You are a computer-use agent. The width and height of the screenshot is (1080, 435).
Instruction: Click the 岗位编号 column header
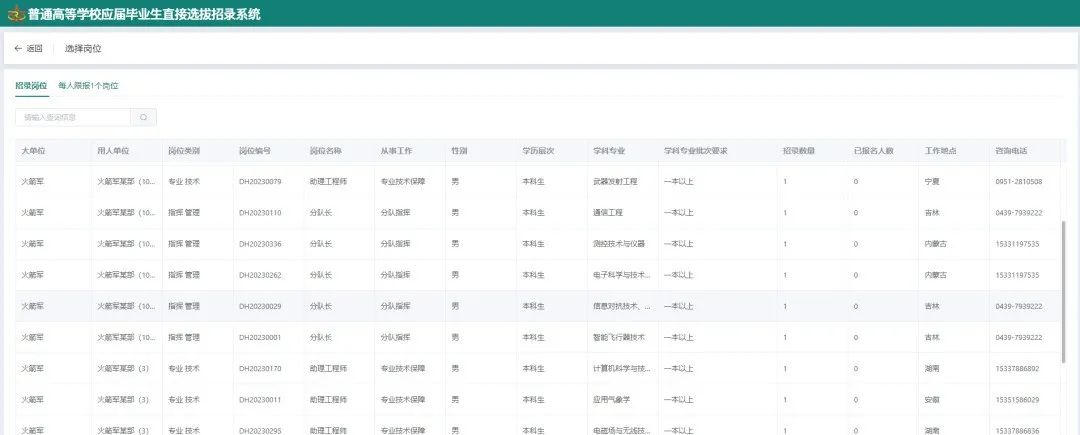coord(254,151)
